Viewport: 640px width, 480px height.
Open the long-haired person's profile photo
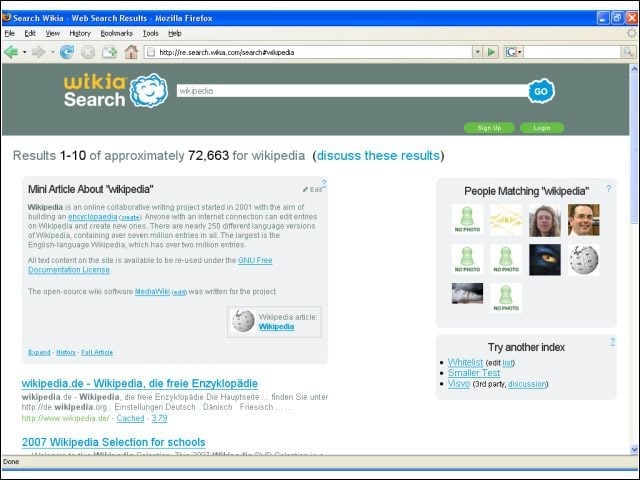pyautogui.click(x=545, y=220)
